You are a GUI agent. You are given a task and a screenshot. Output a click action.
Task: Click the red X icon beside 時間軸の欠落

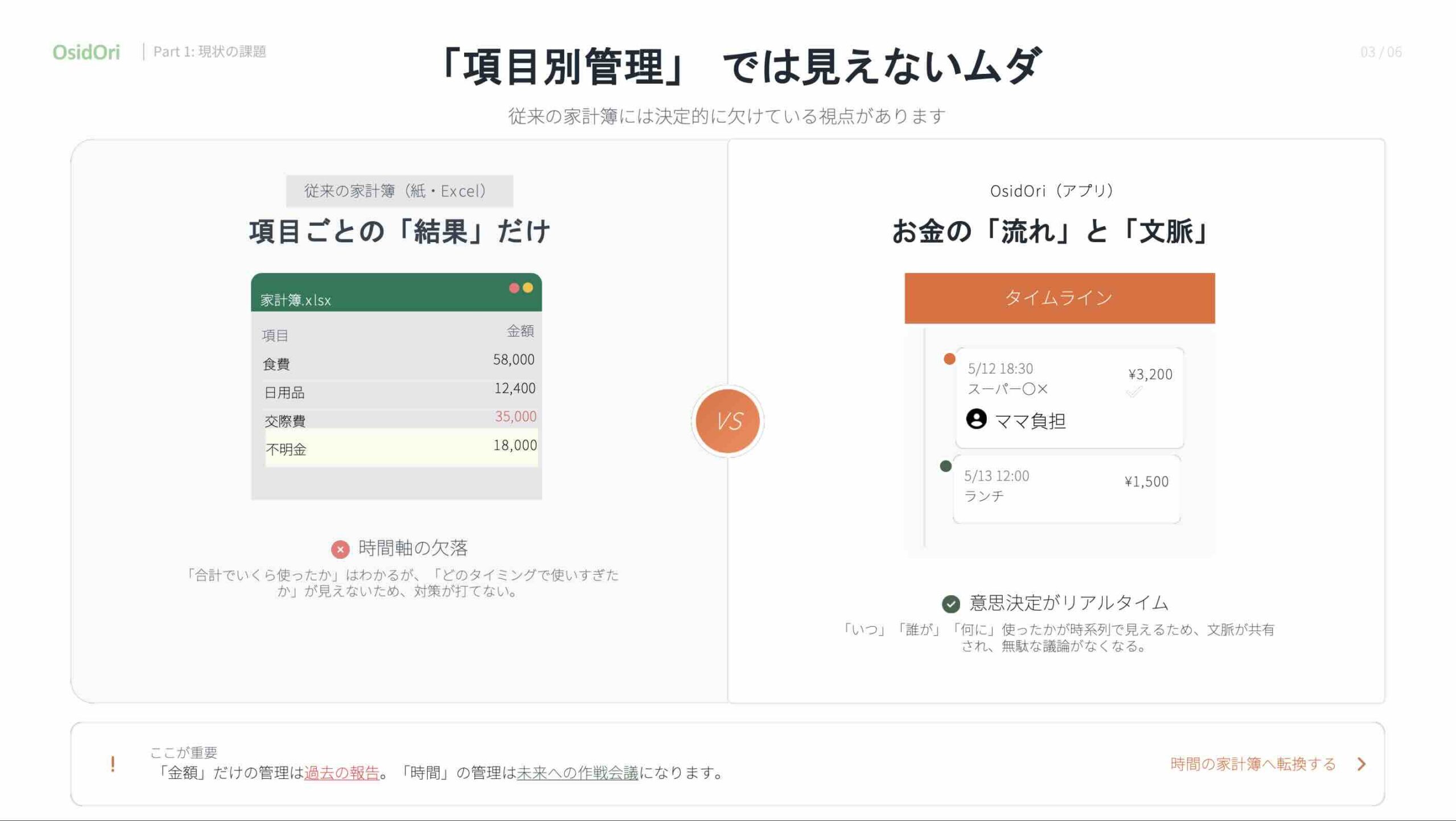click(x=340, y=549)
